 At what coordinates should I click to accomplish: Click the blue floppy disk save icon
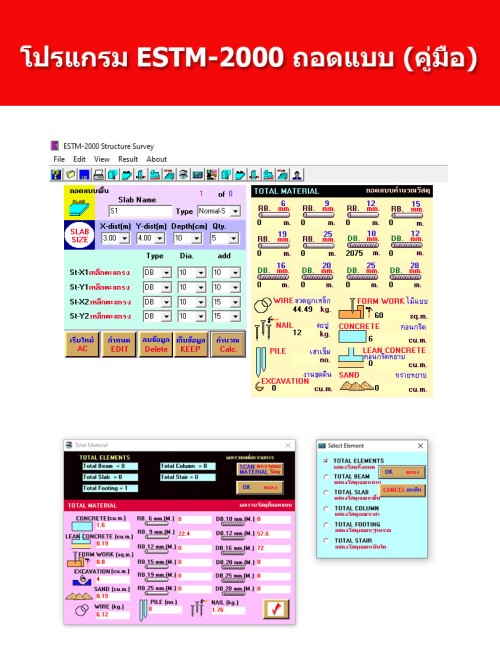pyautogui.click(x=84, y=175)
